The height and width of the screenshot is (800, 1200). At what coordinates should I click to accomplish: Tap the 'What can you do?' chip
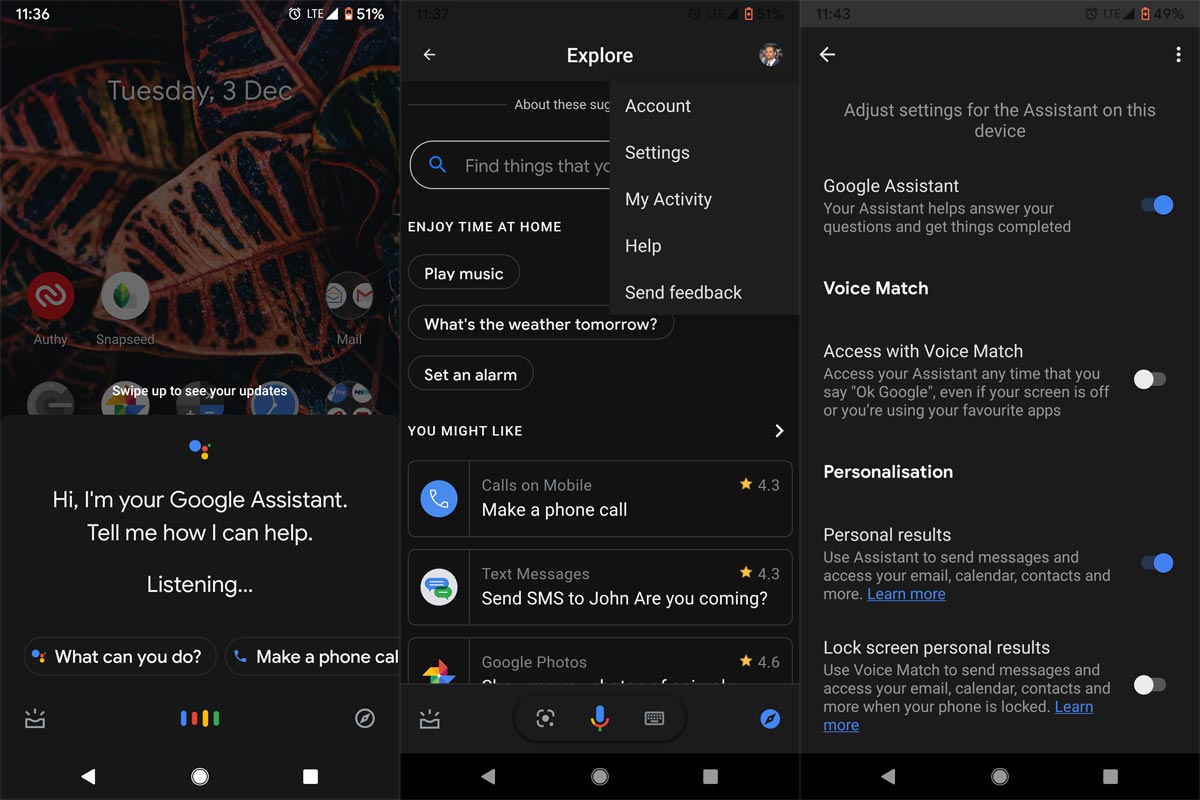click(x=119, y=657)
